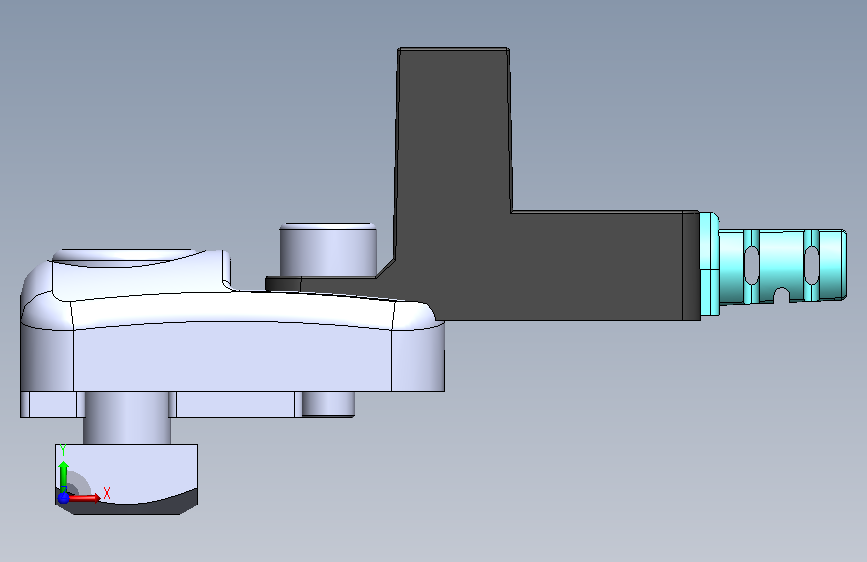Viewport: 867px width, 562px height.
Task: Click the blue Z axis origin ball
Action: 64,498
